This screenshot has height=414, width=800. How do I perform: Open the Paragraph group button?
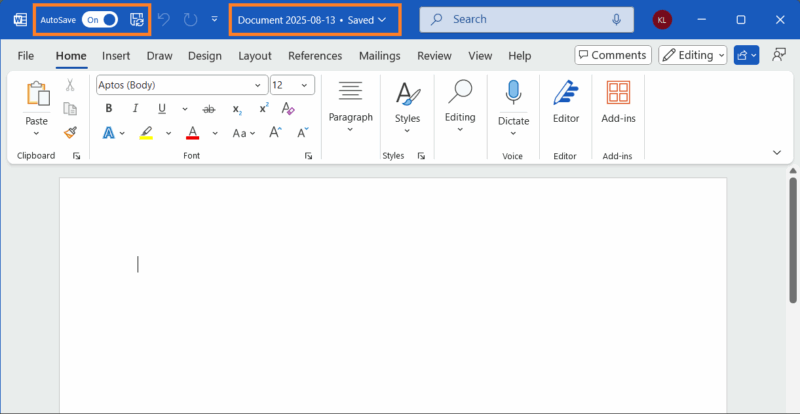click(351, 107)
